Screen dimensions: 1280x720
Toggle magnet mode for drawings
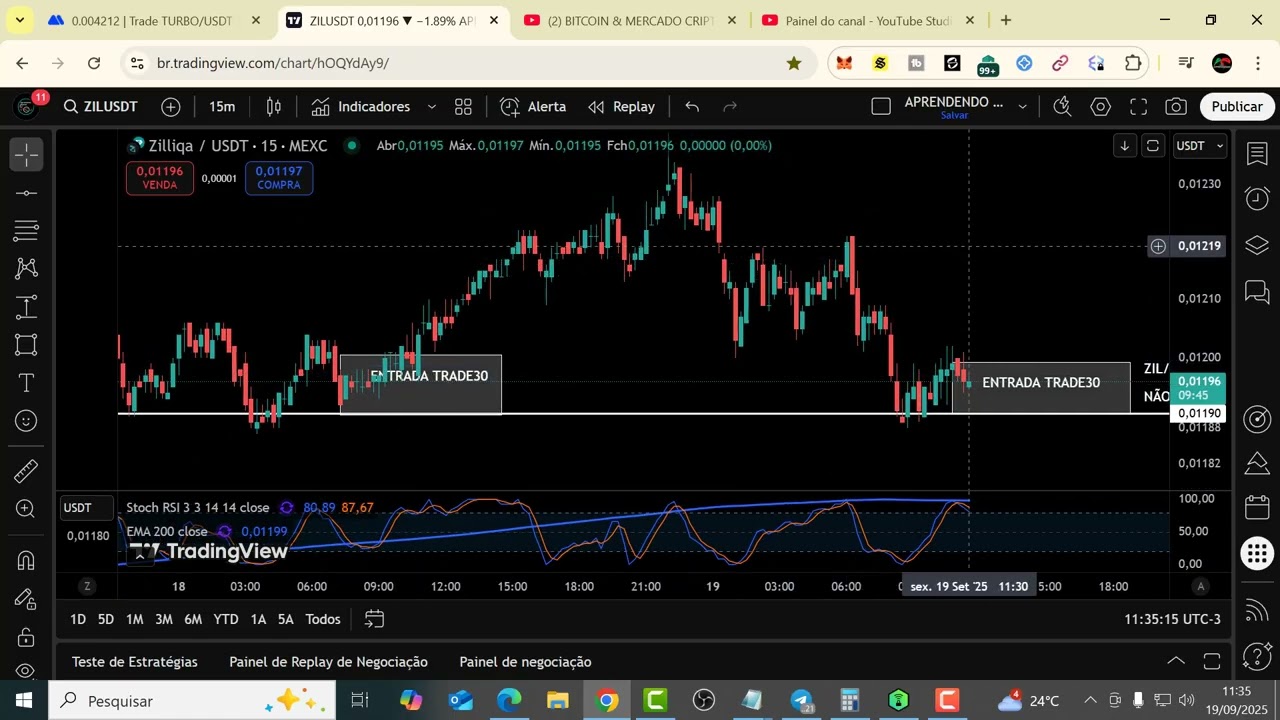click(x=26, y=560)
